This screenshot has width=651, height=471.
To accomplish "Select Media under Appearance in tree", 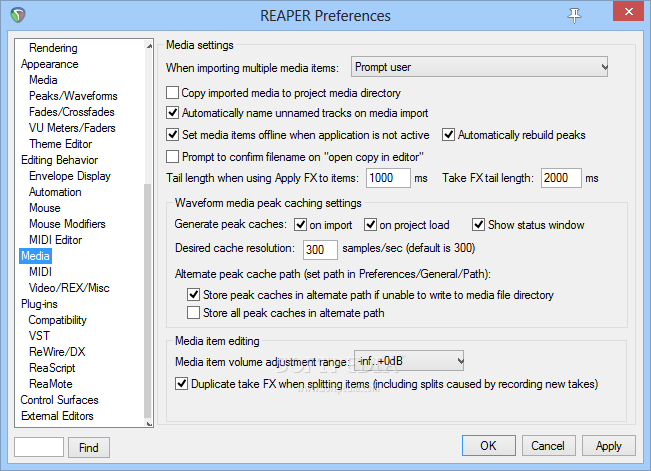I will [43, 80].
